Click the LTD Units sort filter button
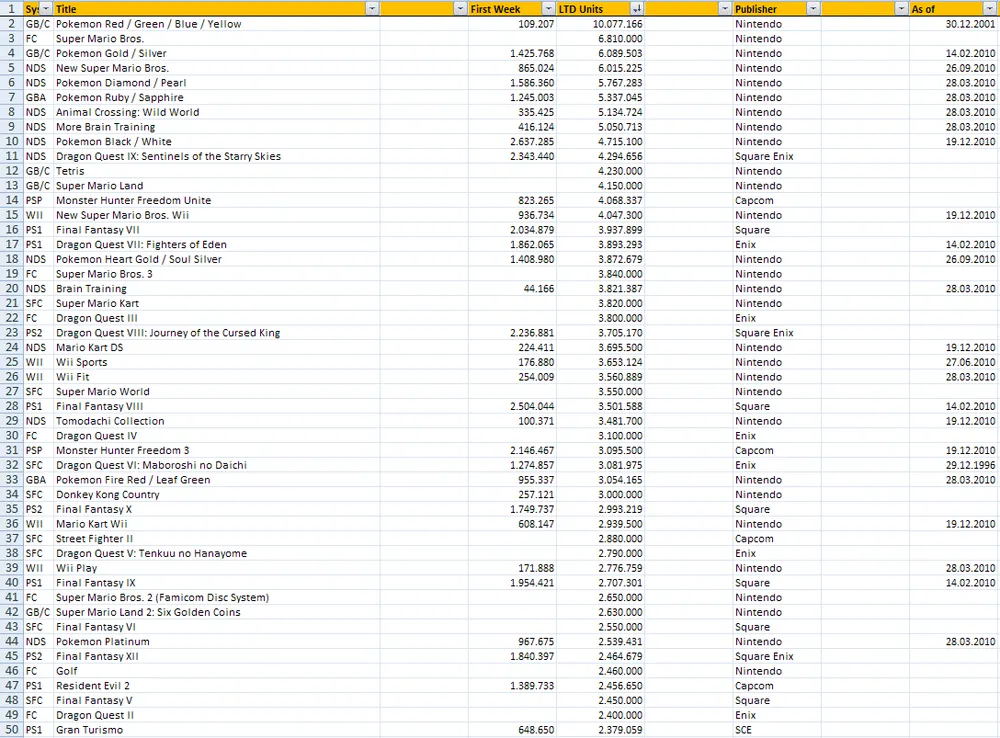This screenshot has width=1000, height=738. click(x=636, y=9)
